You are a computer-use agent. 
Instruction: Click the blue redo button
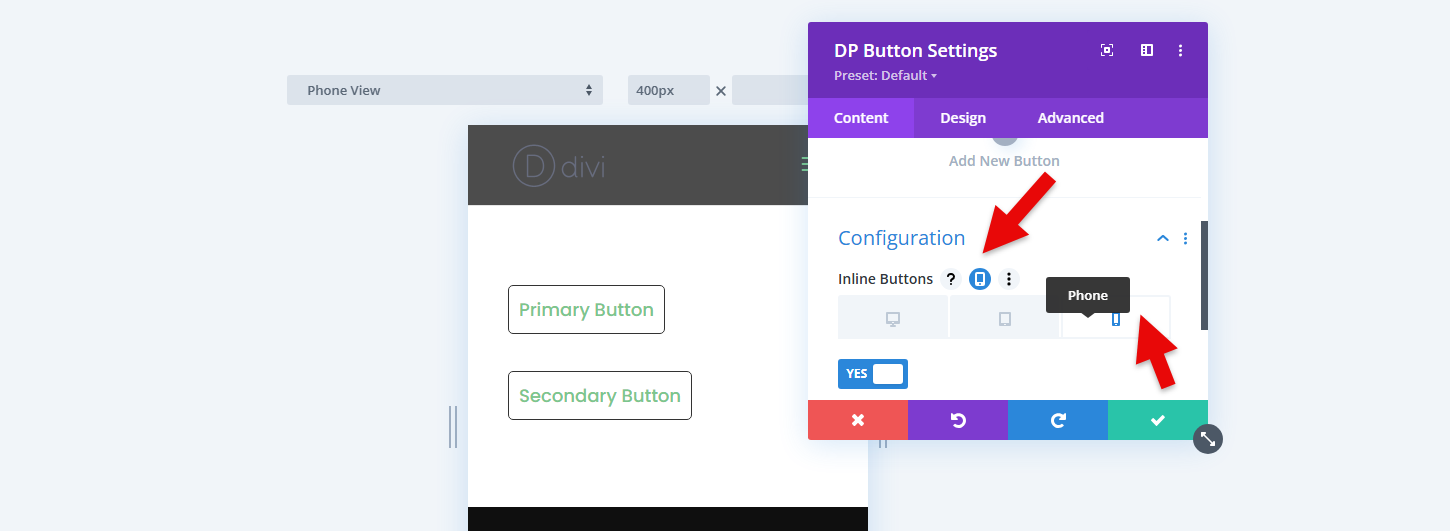(1058, 420)
